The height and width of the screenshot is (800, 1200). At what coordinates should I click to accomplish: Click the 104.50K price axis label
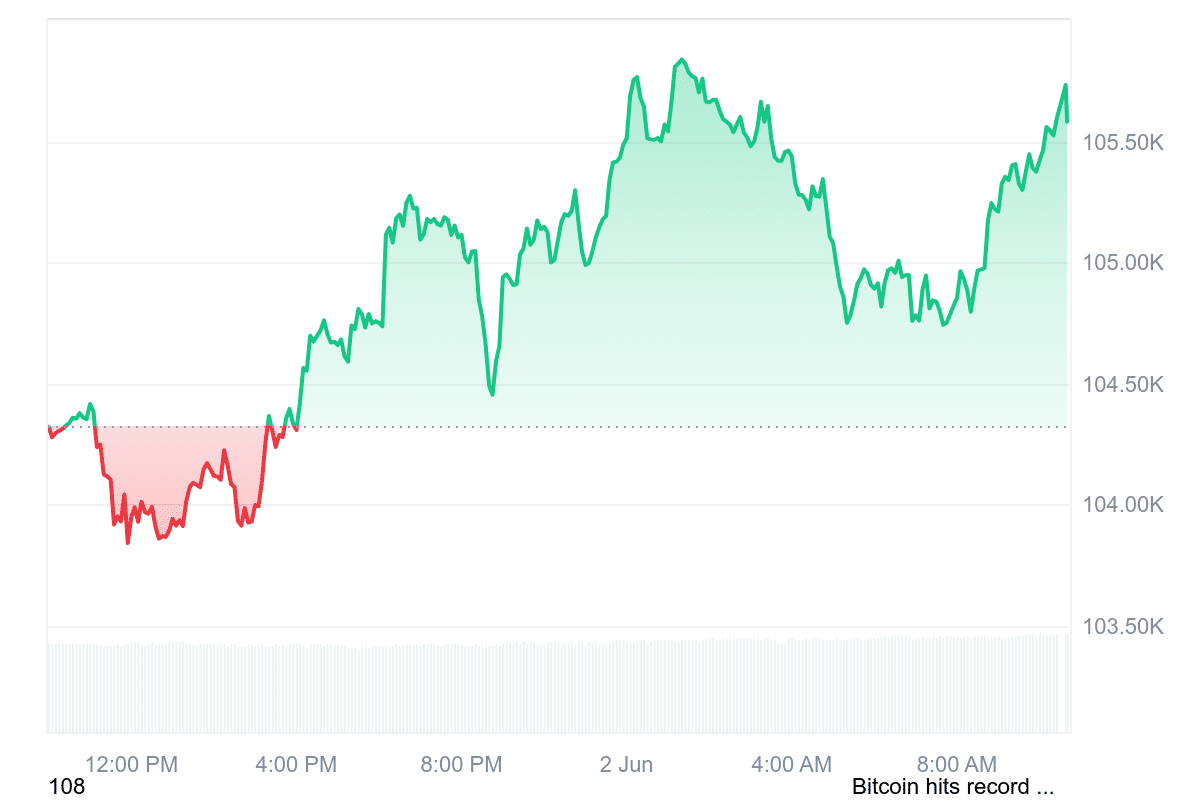click(1123, 385)
